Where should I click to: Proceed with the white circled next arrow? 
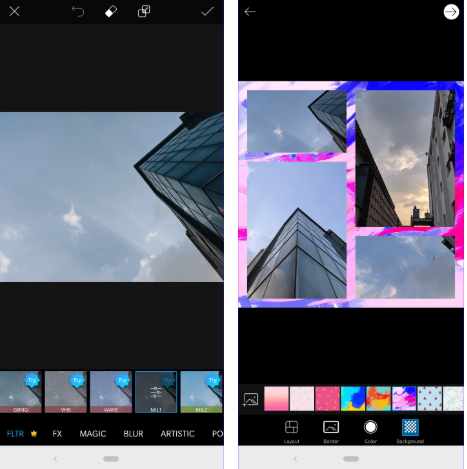pyautogui.click(x=451, y=12)
